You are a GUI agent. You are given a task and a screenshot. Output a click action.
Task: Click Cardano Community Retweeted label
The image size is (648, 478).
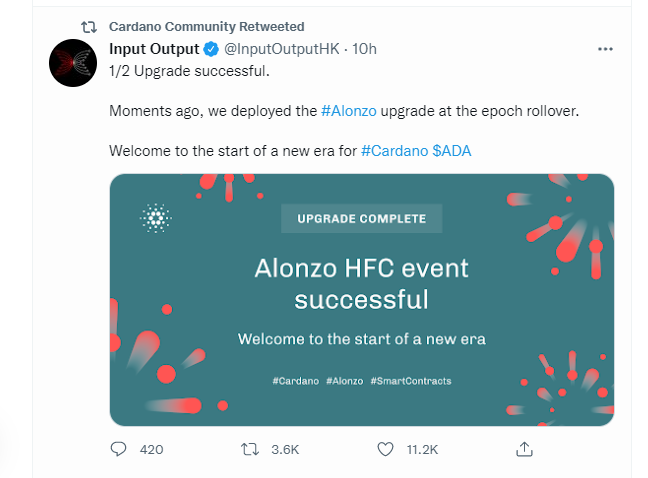tap(207, 27)
